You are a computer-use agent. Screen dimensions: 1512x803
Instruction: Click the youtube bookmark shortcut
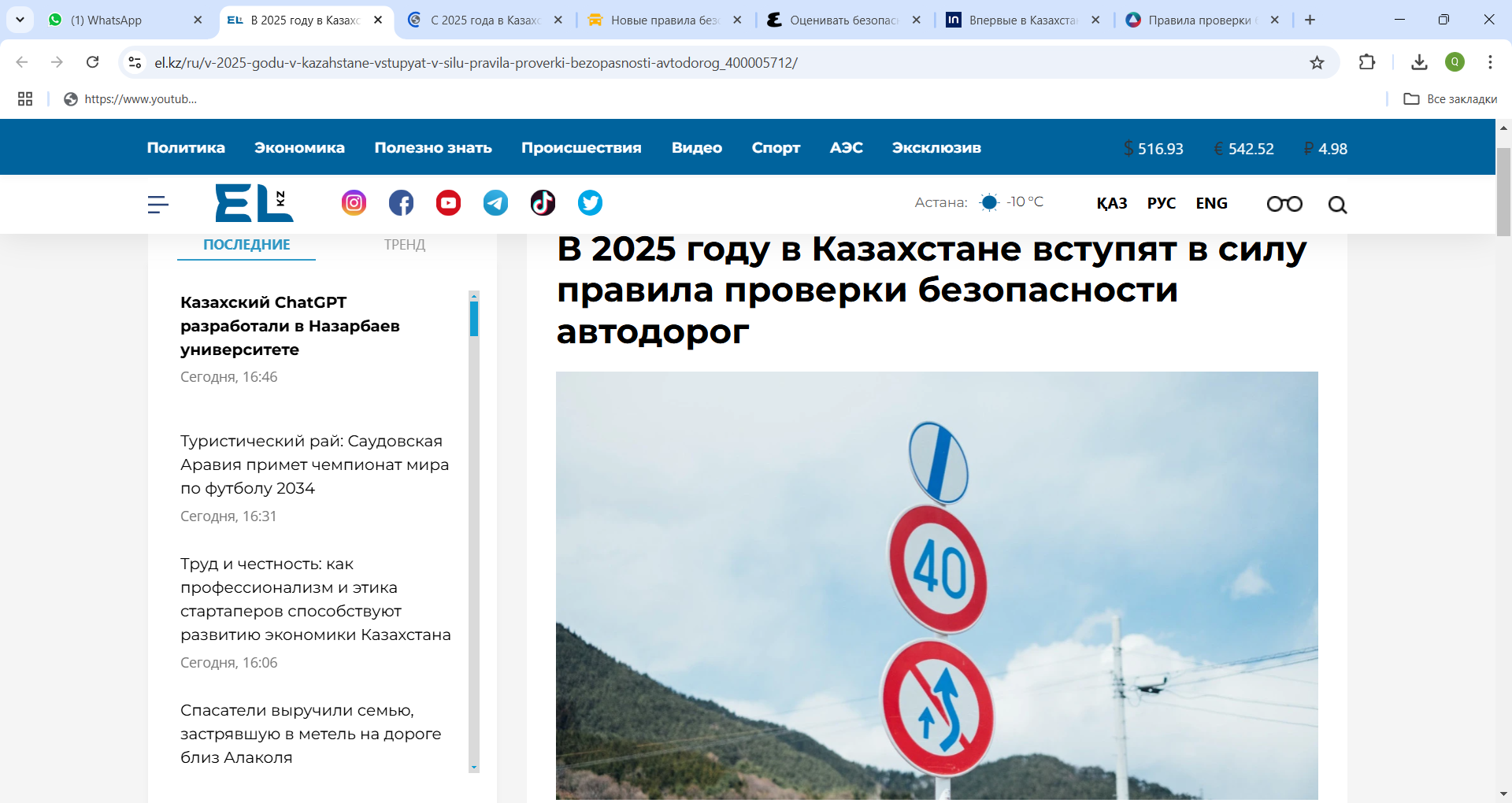point(131,98)
